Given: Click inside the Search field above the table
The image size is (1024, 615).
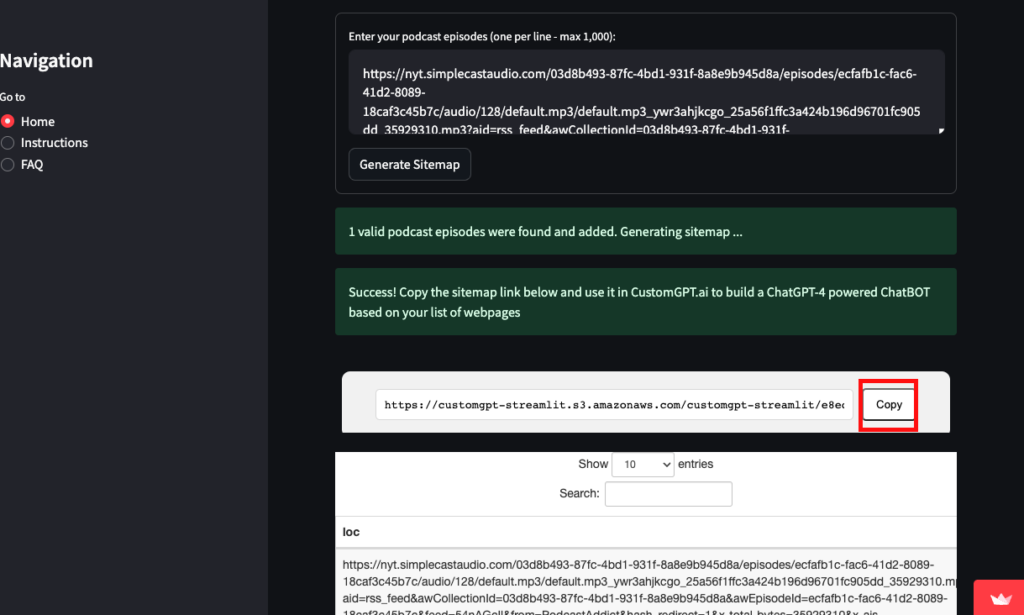Looking at the screenshot, I should 668,493.
